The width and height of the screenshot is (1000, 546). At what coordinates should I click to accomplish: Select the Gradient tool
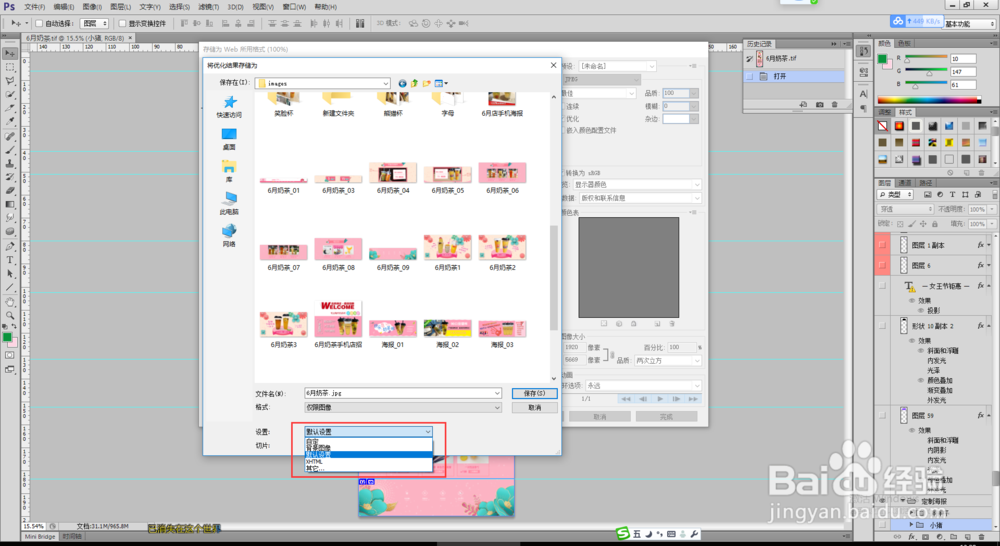[x=10, y=205]
